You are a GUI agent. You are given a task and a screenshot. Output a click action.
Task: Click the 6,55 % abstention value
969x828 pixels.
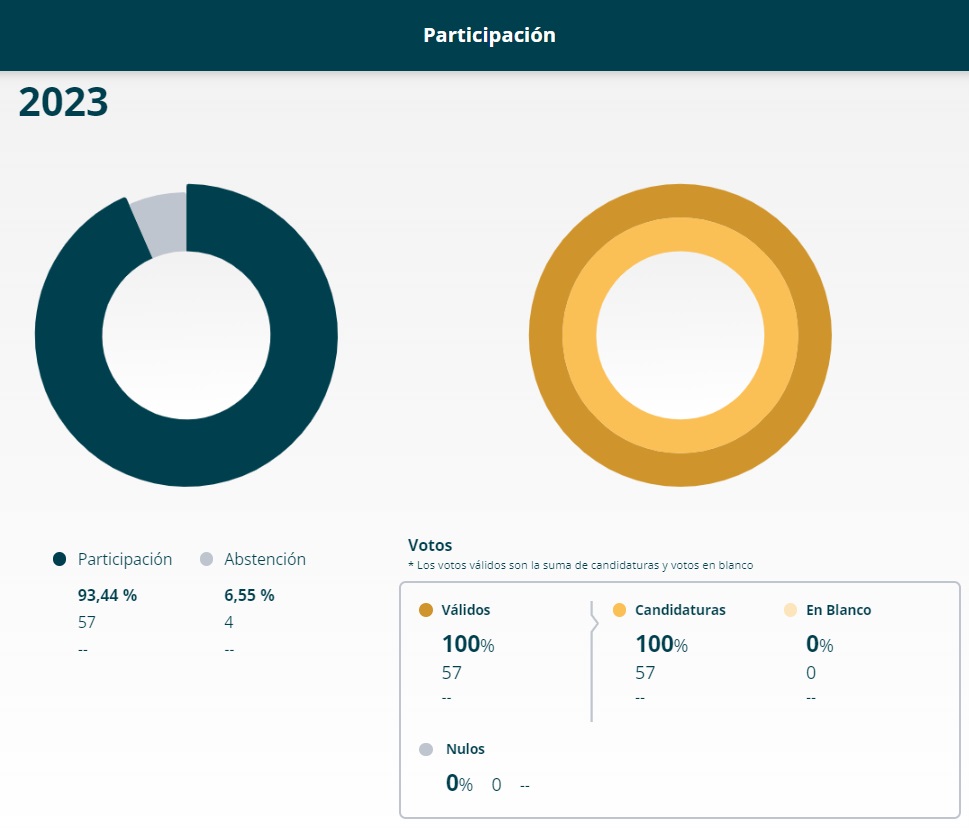249,595
